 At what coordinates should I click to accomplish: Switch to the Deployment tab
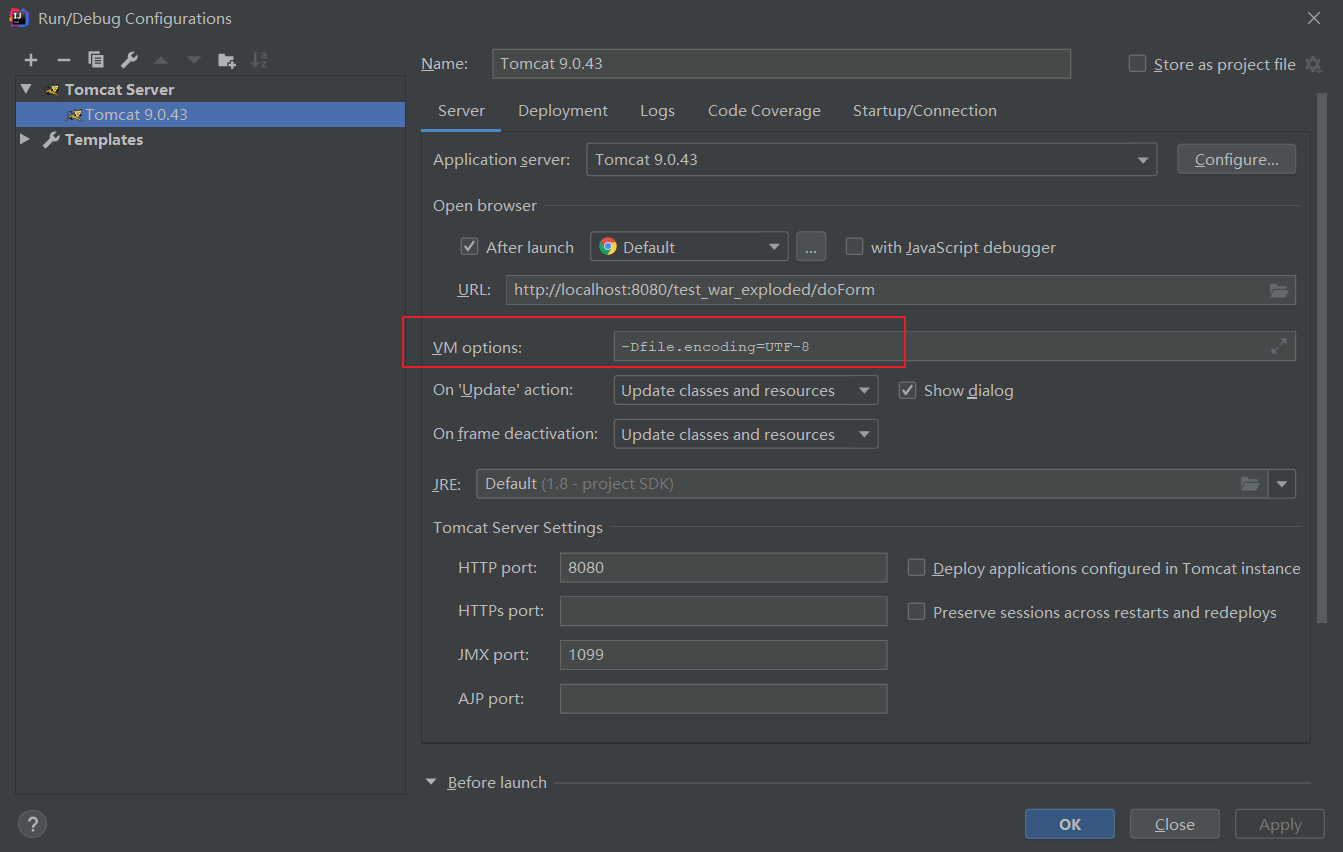pos(563,111)
